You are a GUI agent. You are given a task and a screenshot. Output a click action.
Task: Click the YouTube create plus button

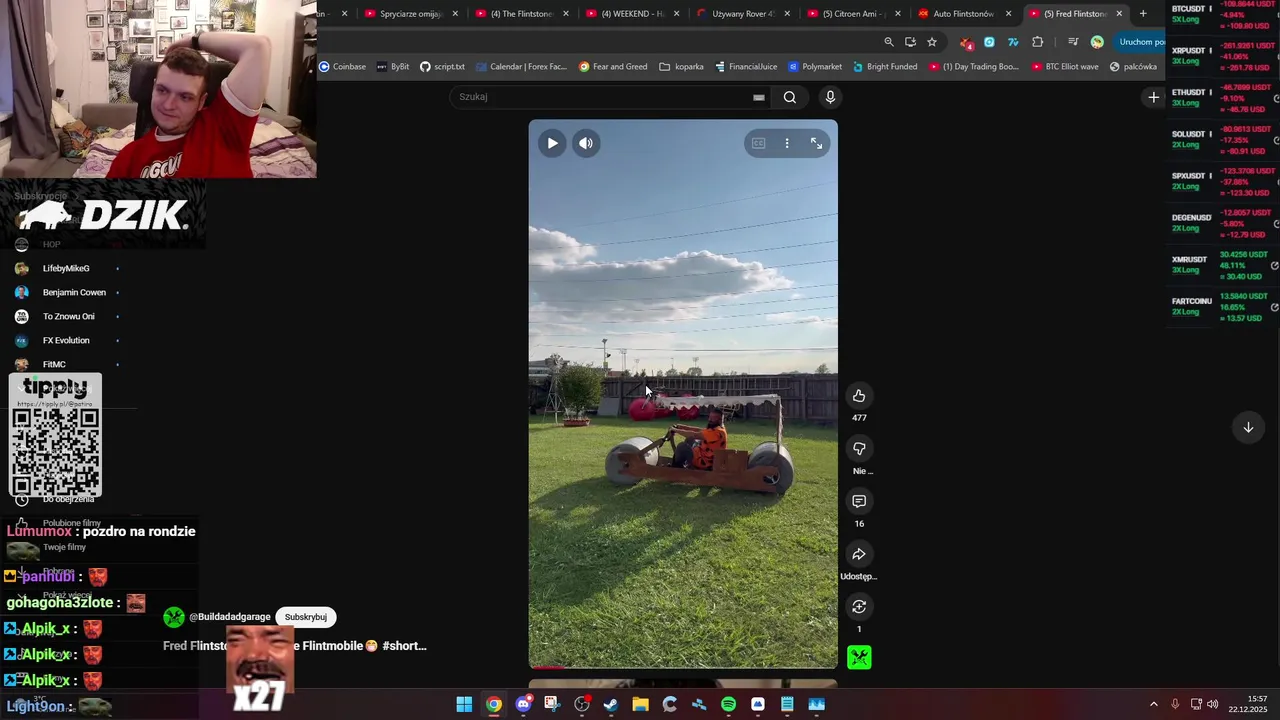coord(1153,97)
